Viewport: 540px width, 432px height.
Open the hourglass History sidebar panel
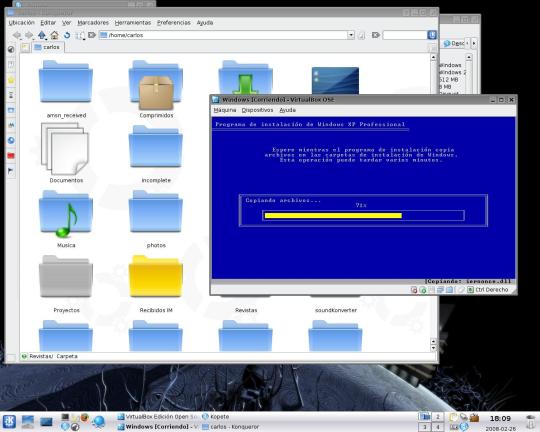point(11,95)
